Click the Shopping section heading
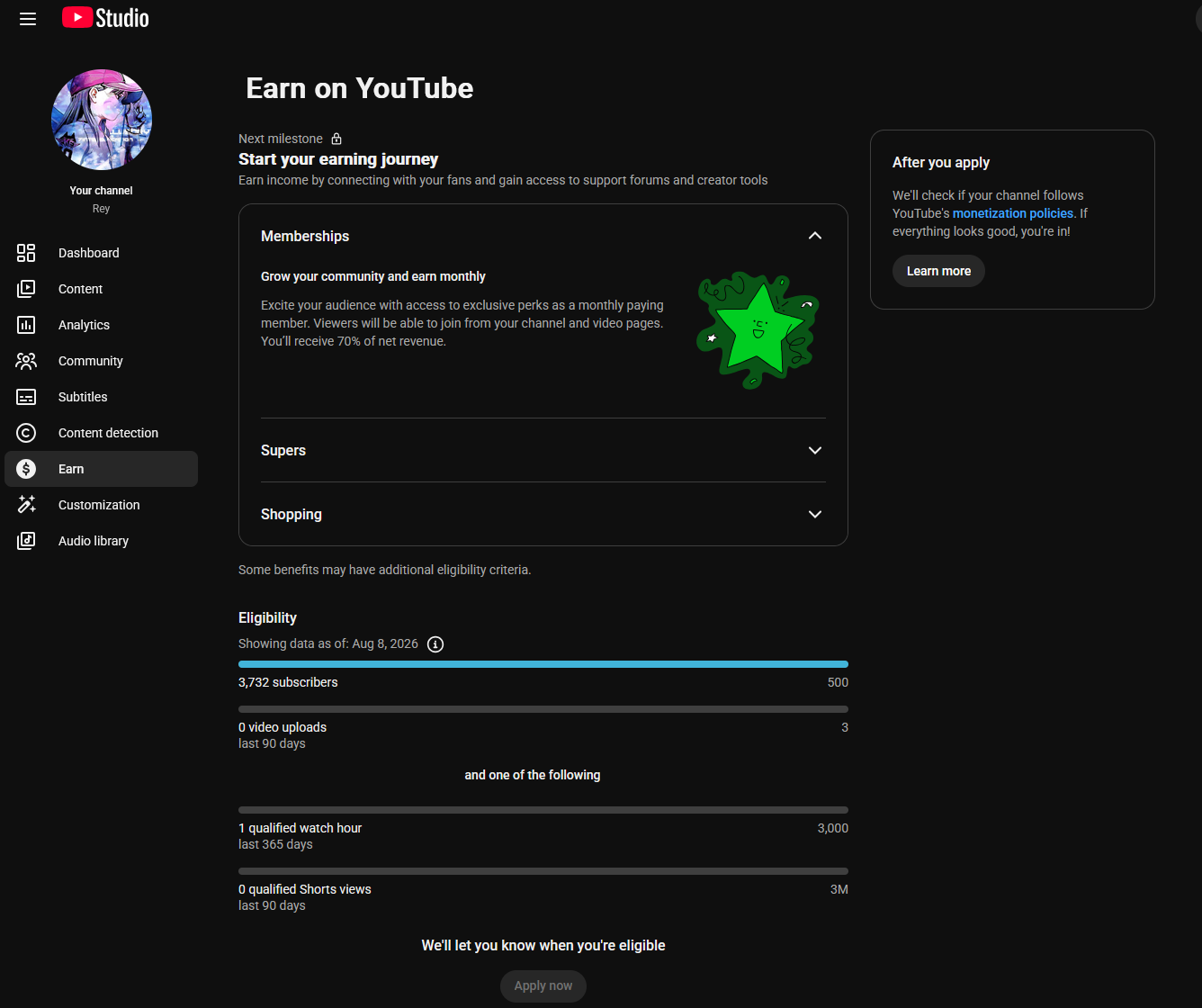 292,515
